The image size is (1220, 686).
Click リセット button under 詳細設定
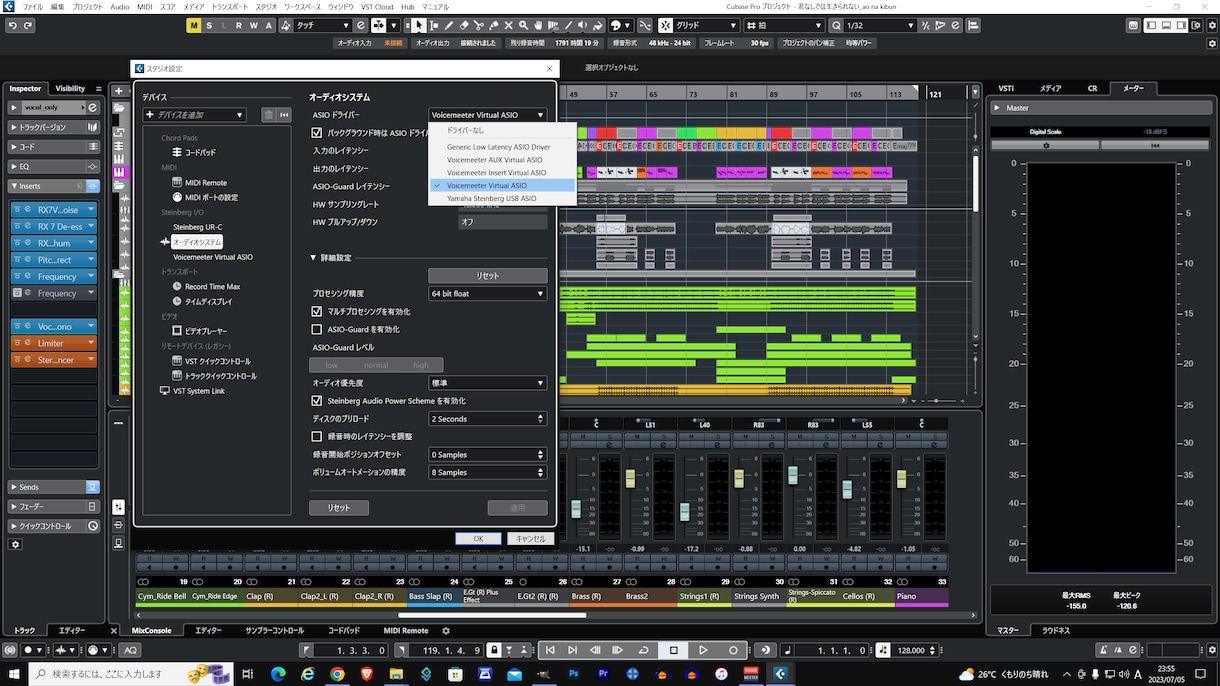488,276
